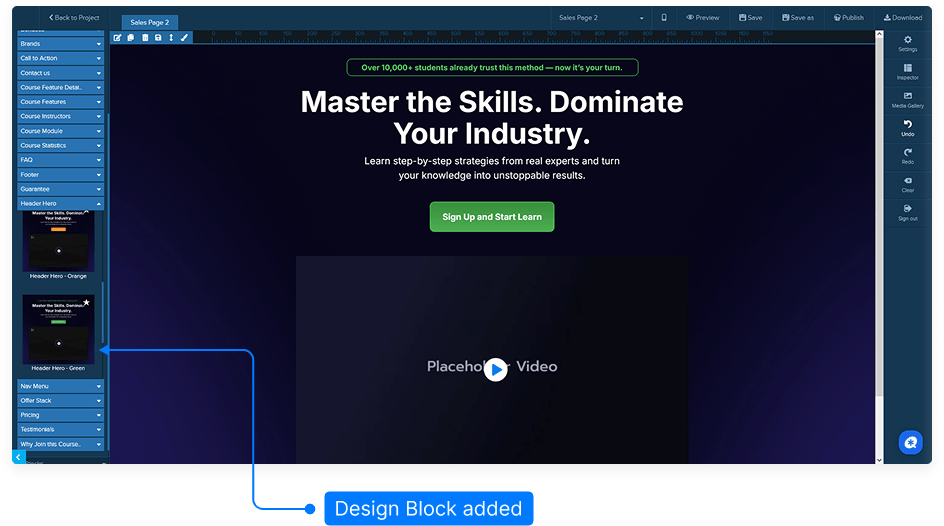Click the duplicate block icon
Screen dimensions: 944x526
coord(131,38)
